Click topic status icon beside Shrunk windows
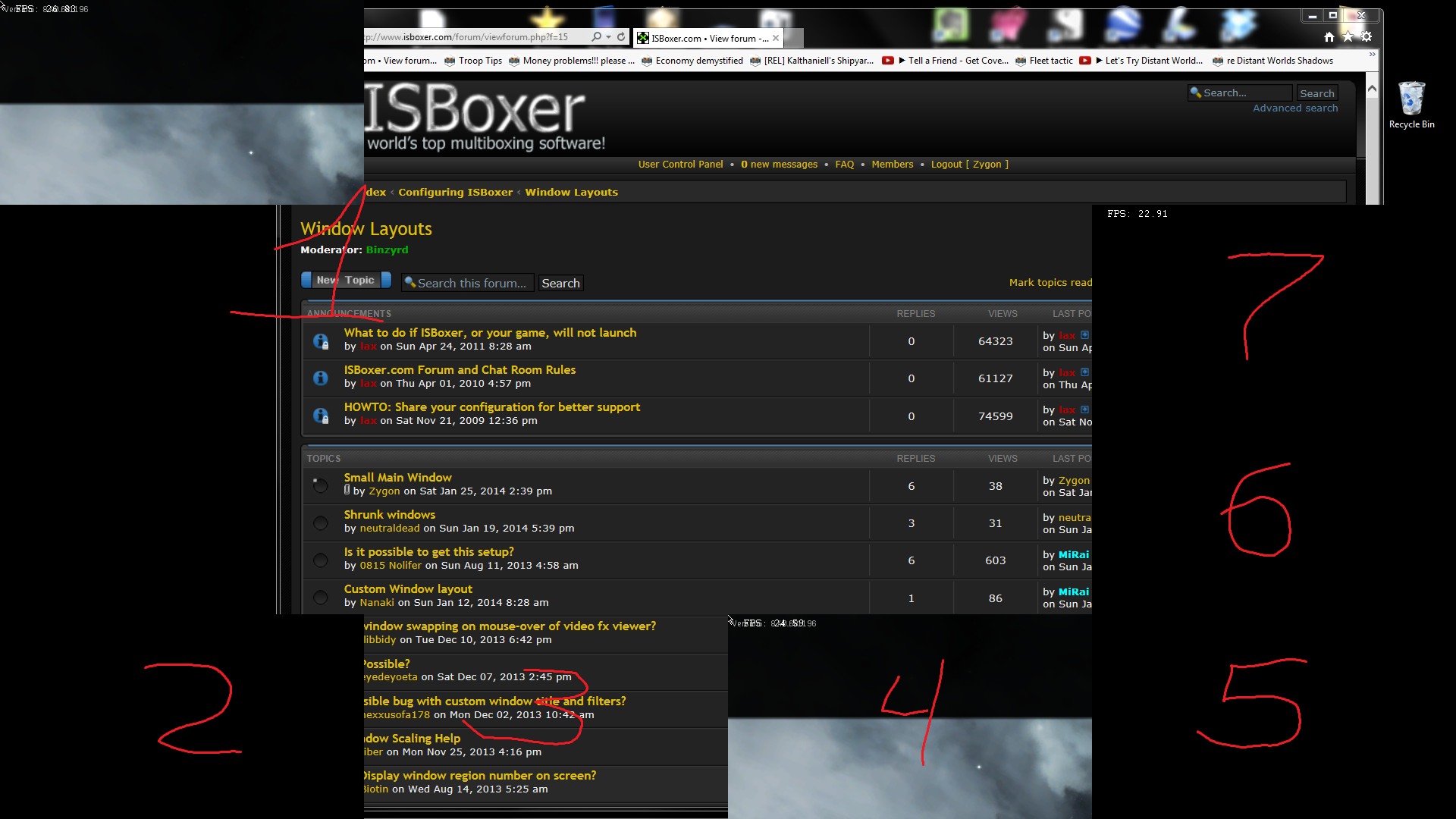The image size is (1456, 819). tap(320, 523)
